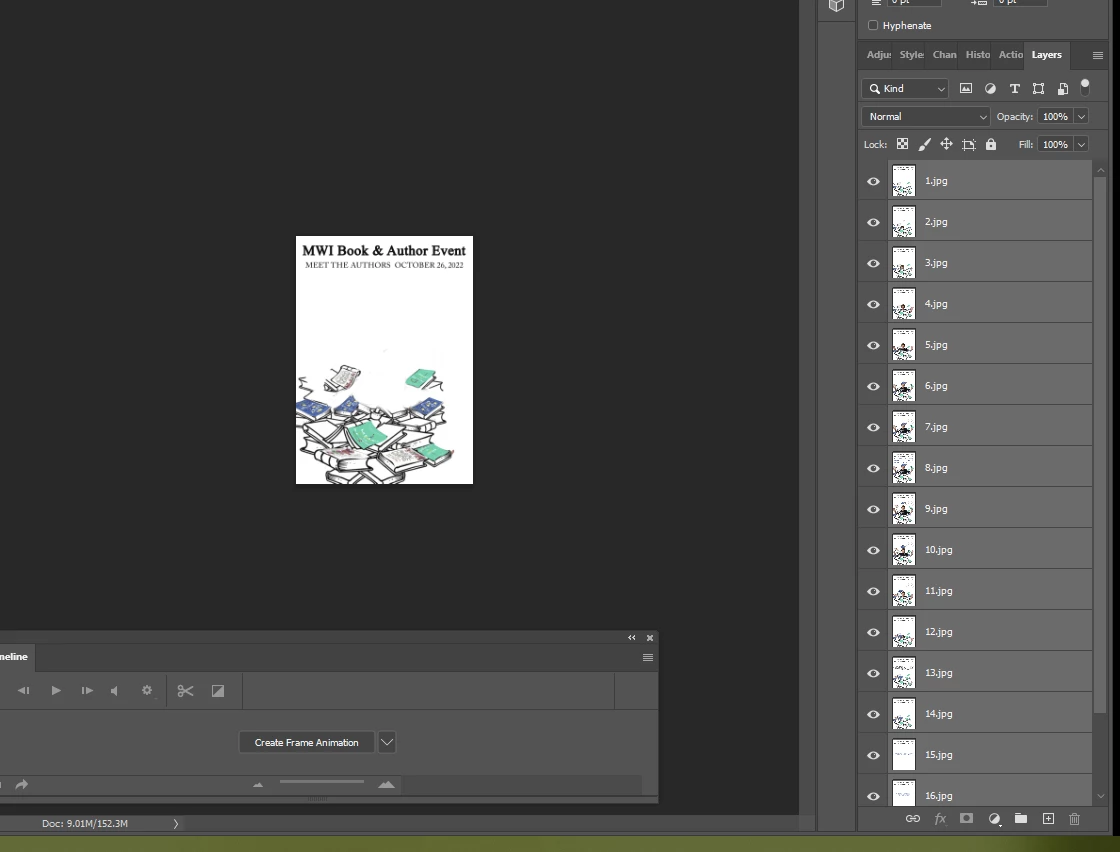Toggle layer filtering on/off switch
This screenshot has width=1120, height=852.
(1085, 87)
